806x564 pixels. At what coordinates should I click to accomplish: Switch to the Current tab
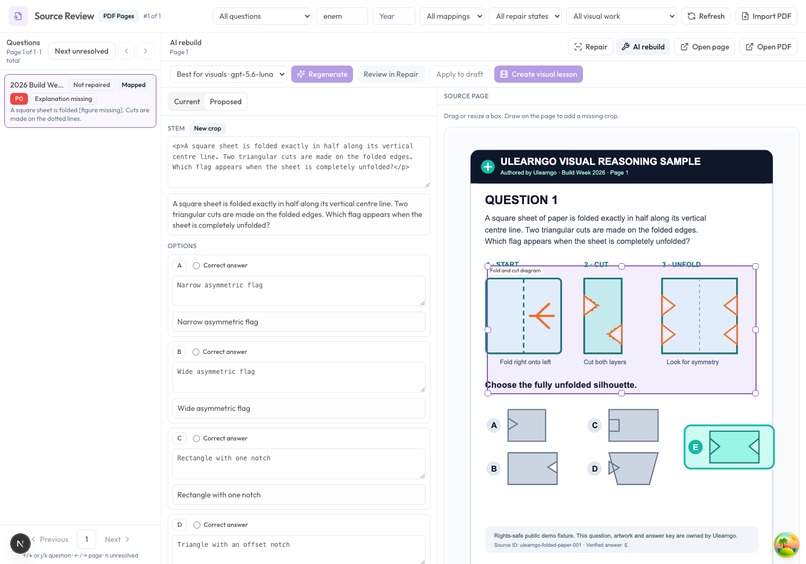[187, 102]
